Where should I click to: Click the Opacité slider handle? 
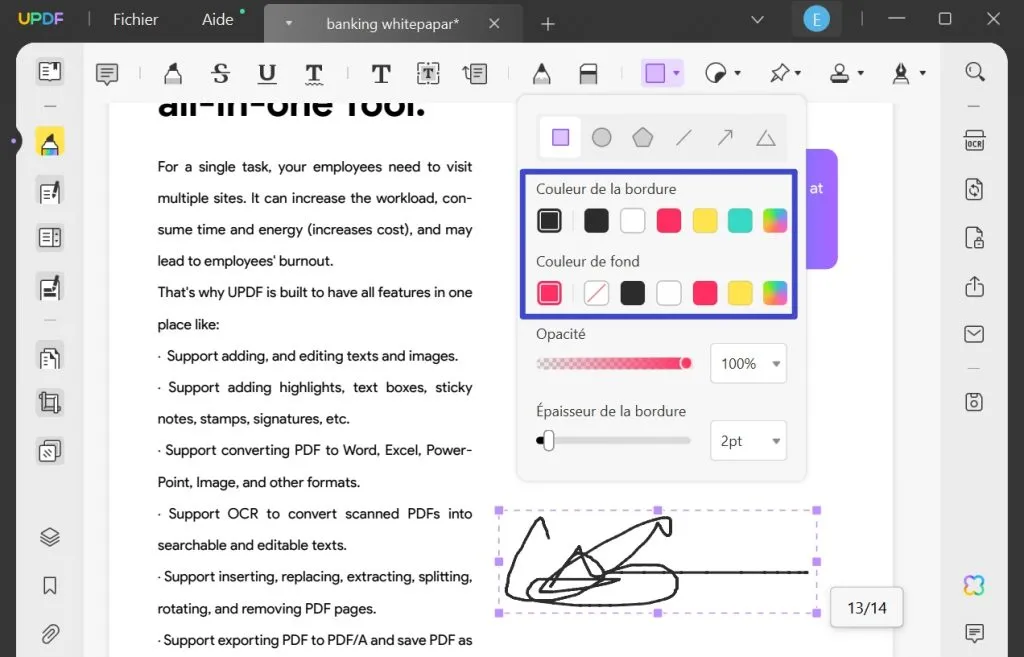click(686, 363)
